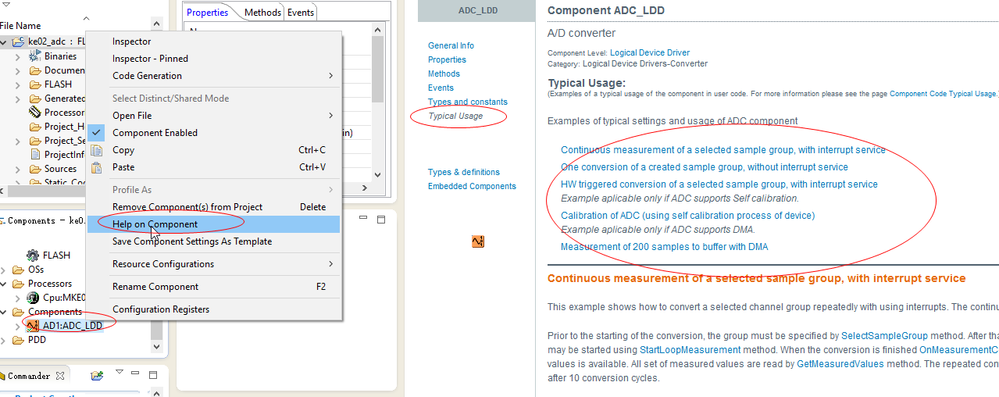
Task: Expand the Sources folder node
Action: tap(18, 169)
